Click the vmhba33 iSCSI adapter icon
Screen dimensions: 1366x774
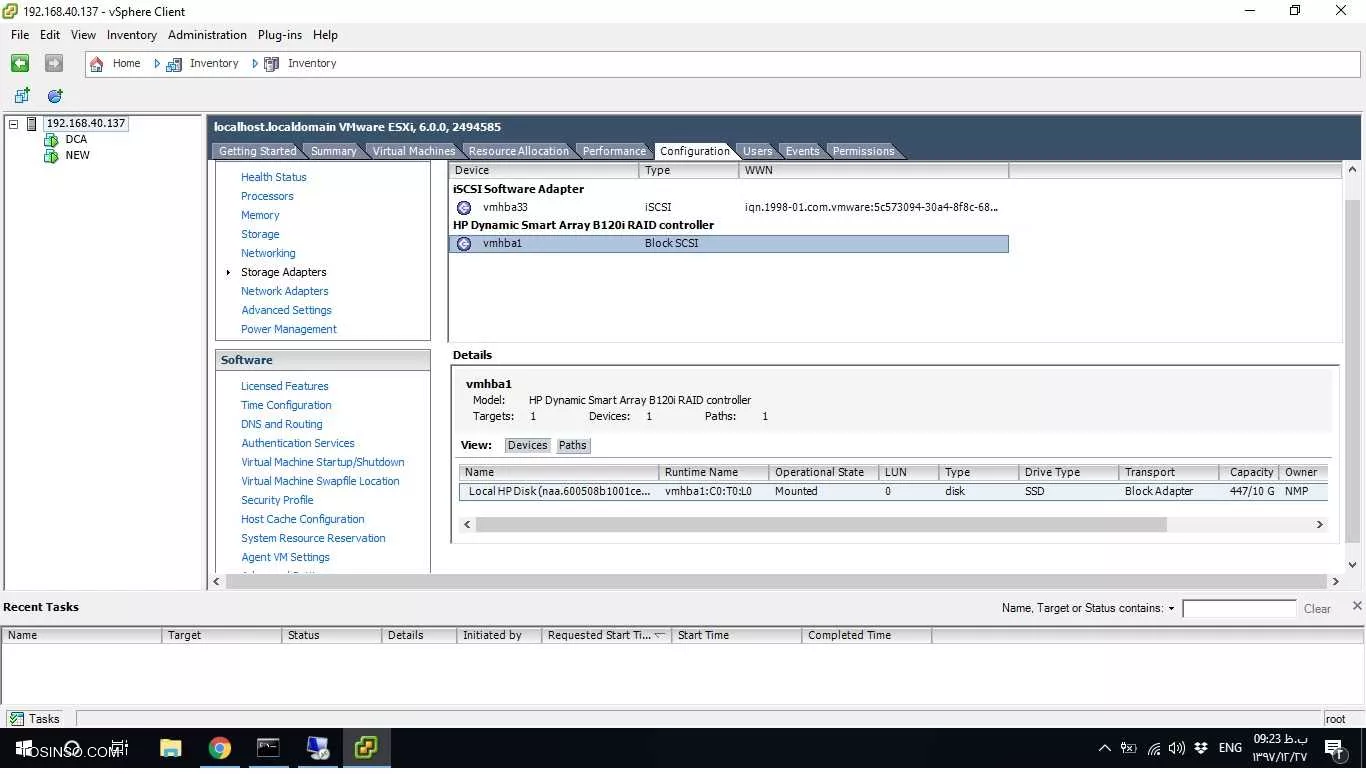pyautogui.click(x=464, y=208)
